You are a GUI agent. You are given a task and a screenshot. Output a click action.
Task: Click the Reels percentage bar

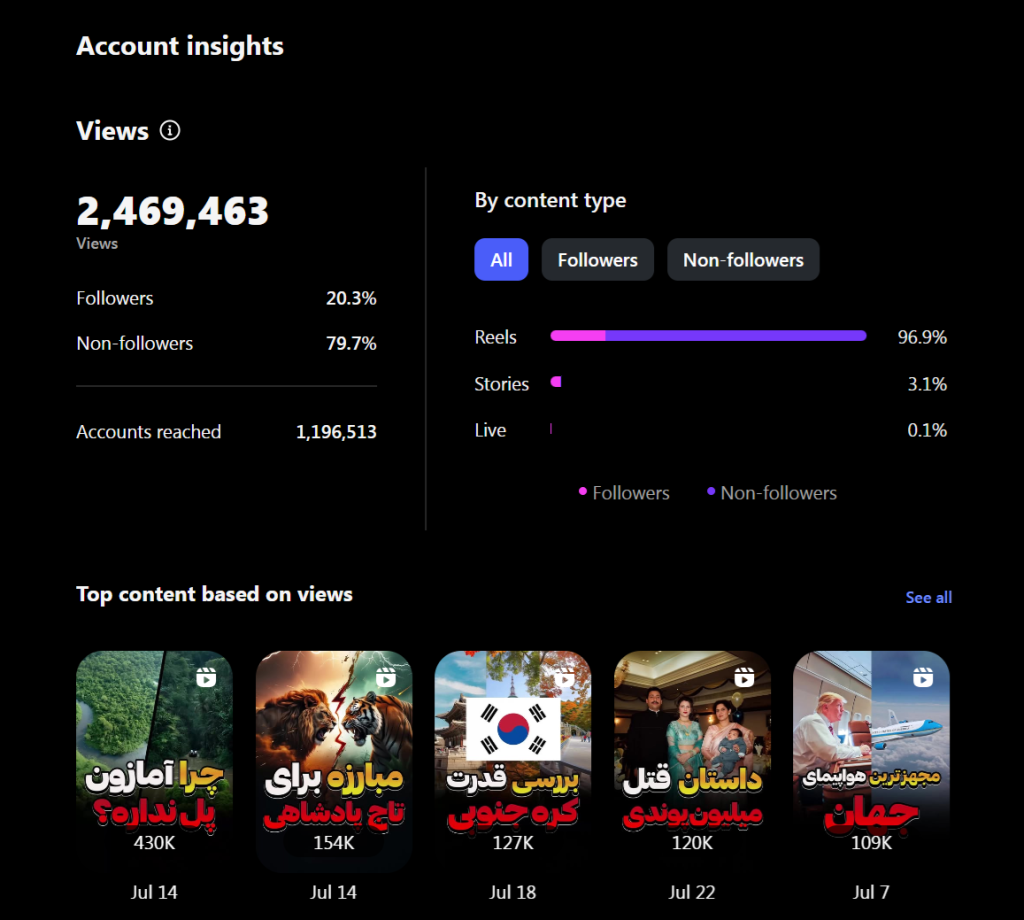pyautogui.click(x=708, y=336)
